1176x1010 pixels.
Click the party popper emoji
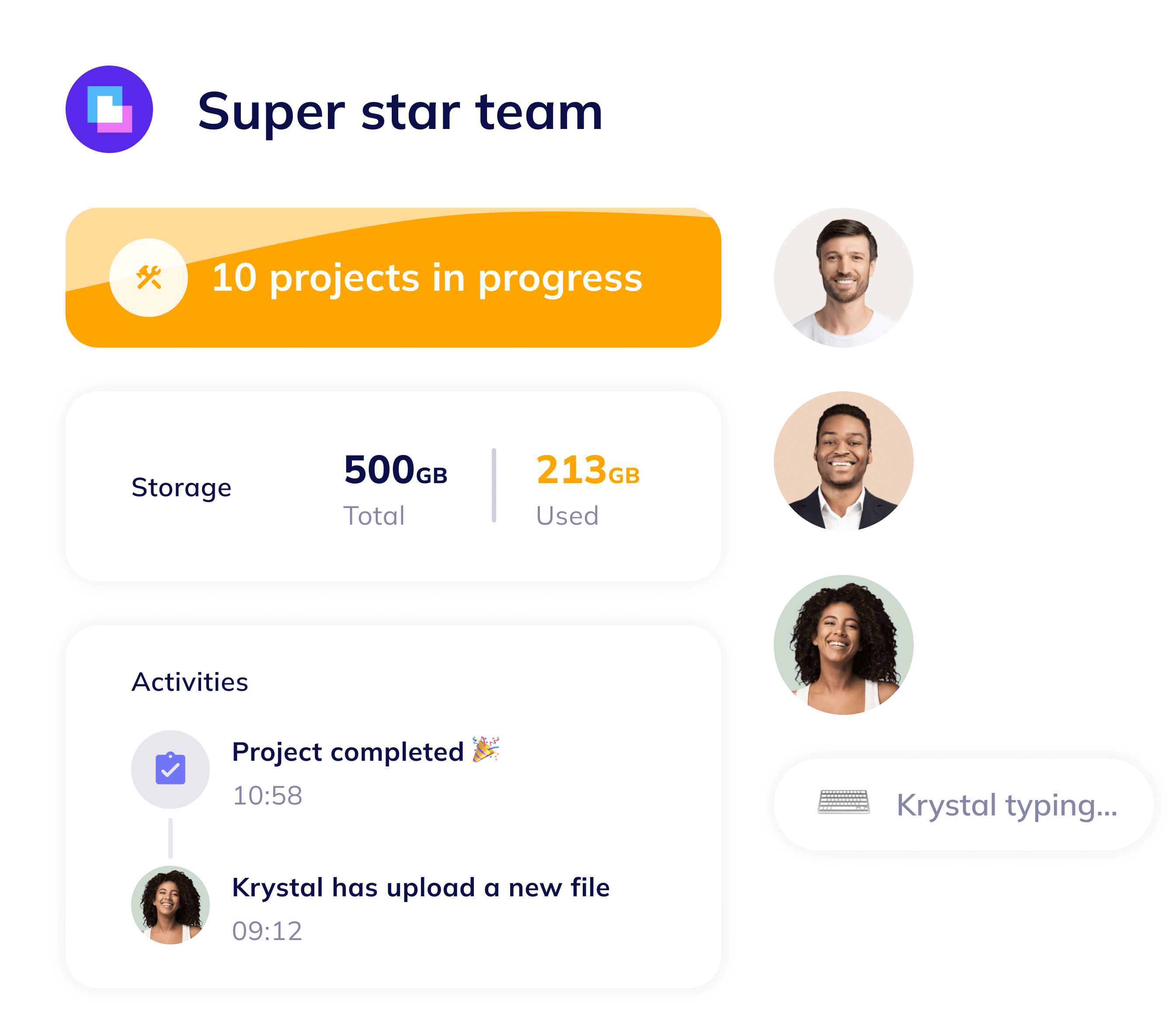point(486,749)
